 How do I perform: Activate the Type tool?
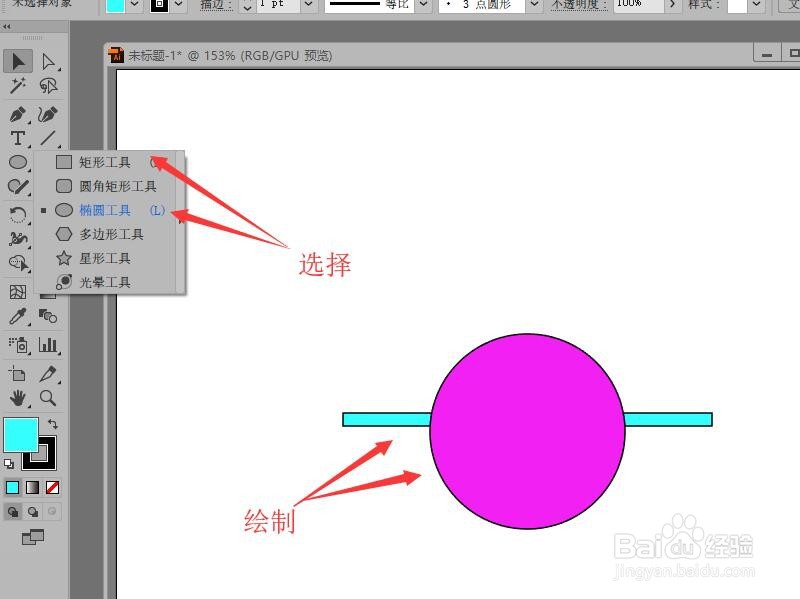pos(17,139)
